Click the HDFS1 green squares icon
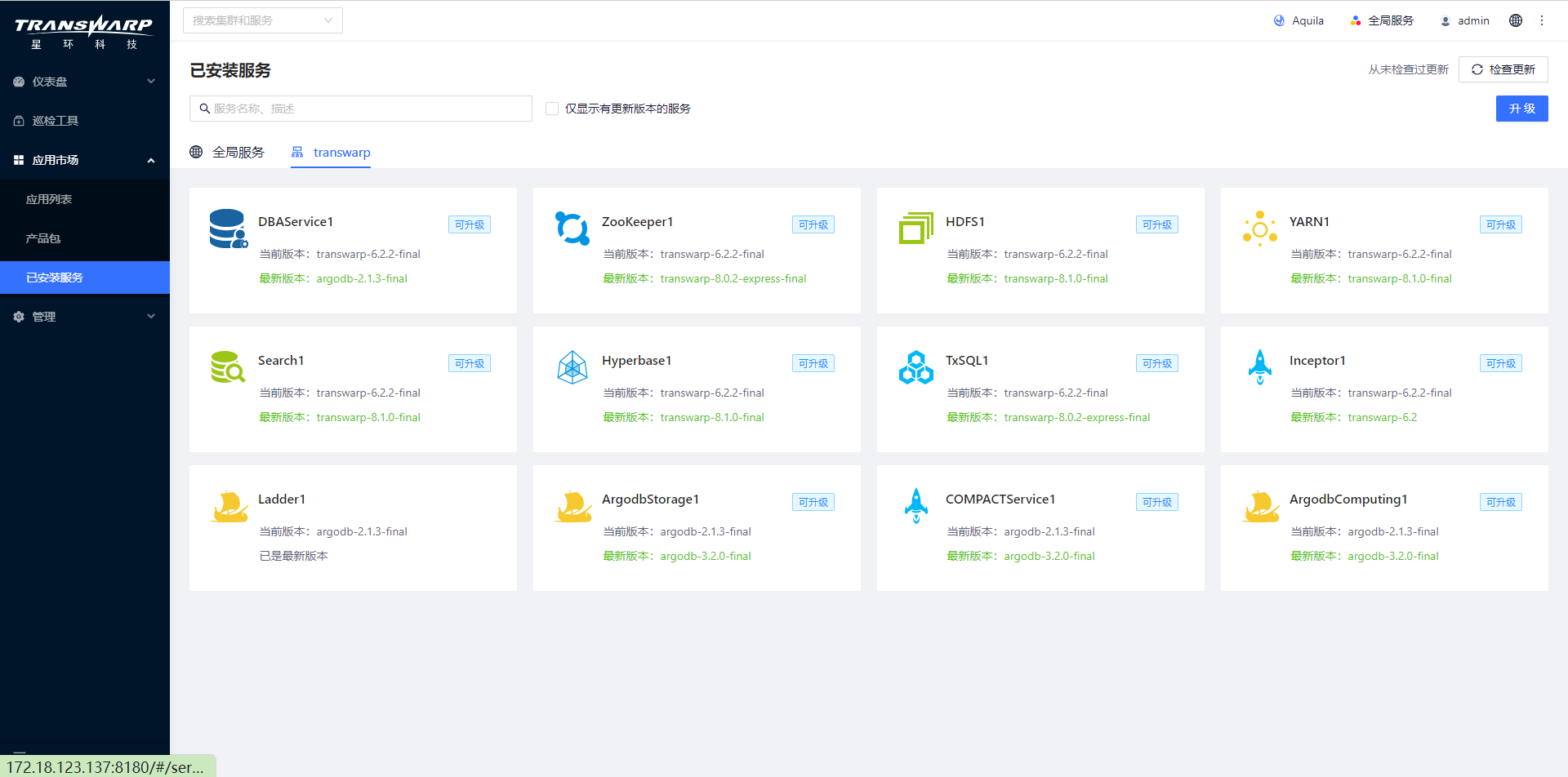Screen dimensions: 1568x777 tap(916, 229)
